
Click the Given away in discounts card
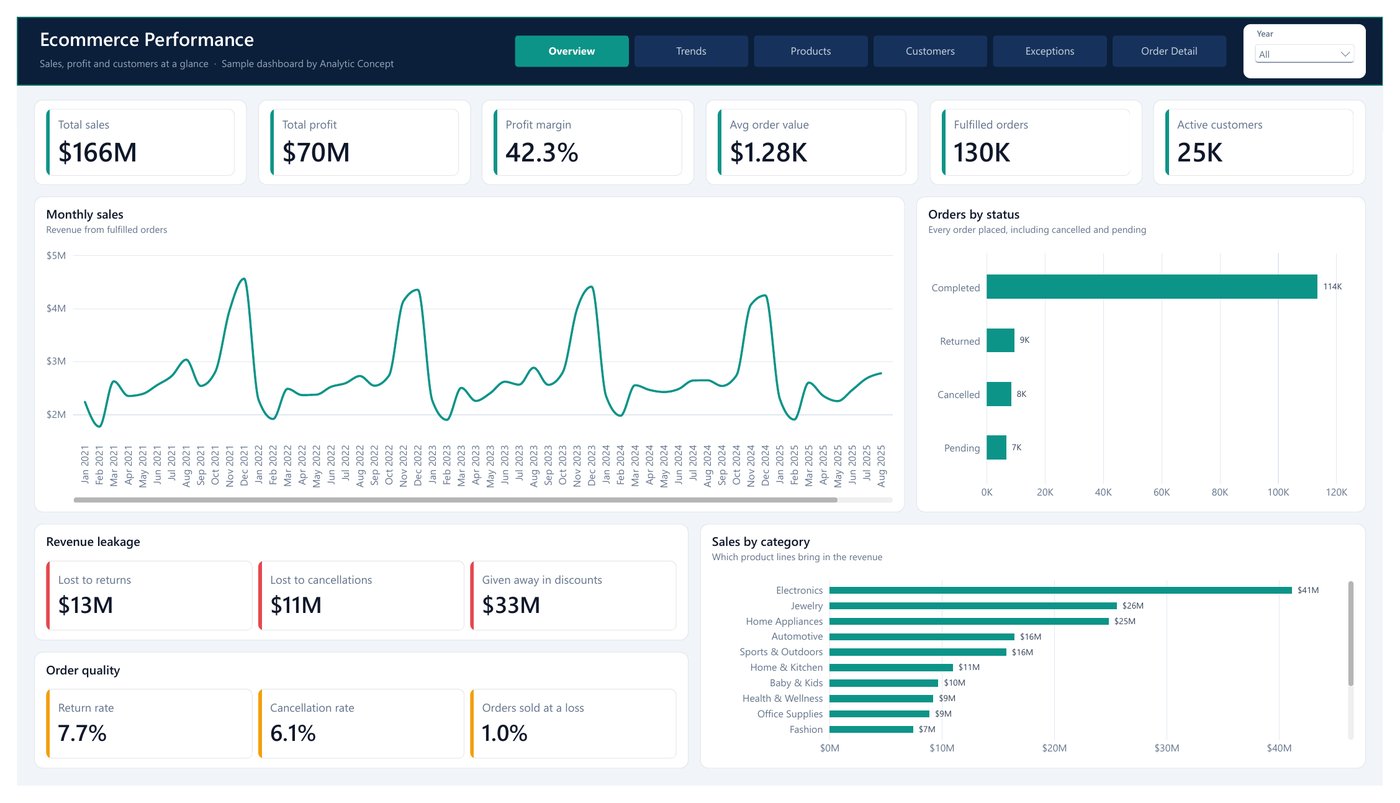click(x=573, y=595)
